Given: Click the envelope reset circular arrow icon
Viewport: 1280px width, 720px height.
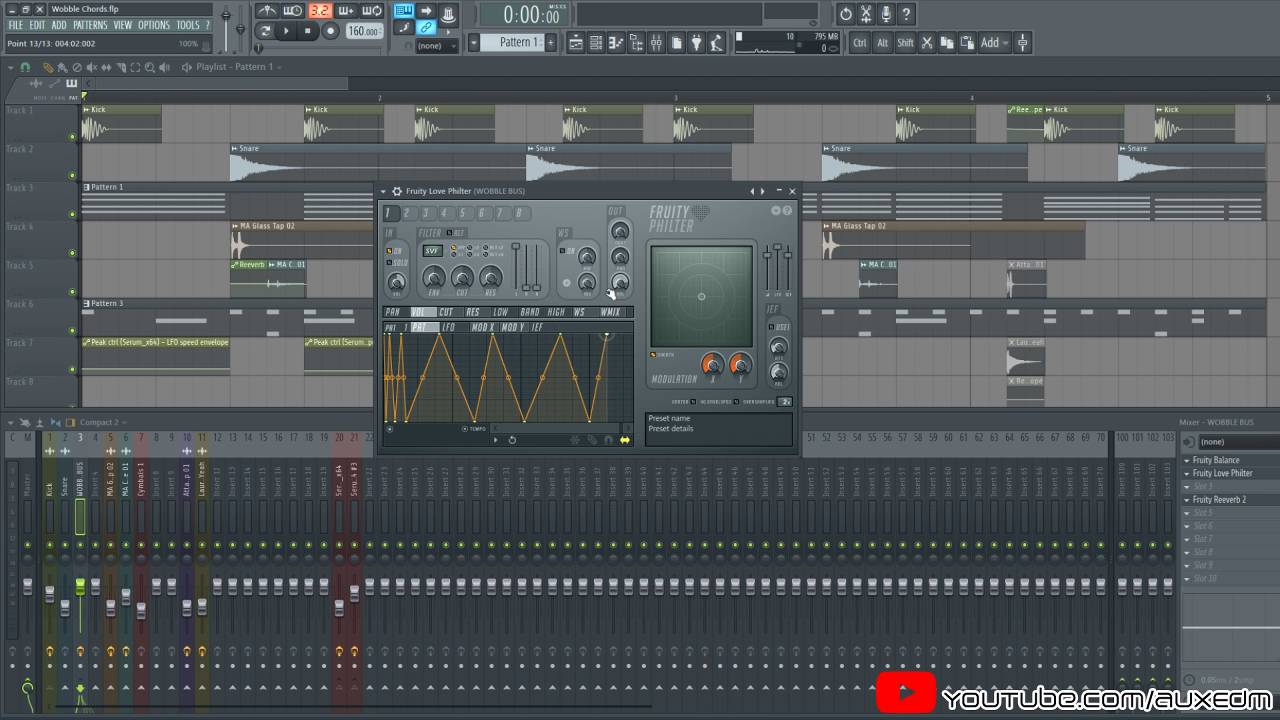Looking at the screenshot, I should point(512,440).
